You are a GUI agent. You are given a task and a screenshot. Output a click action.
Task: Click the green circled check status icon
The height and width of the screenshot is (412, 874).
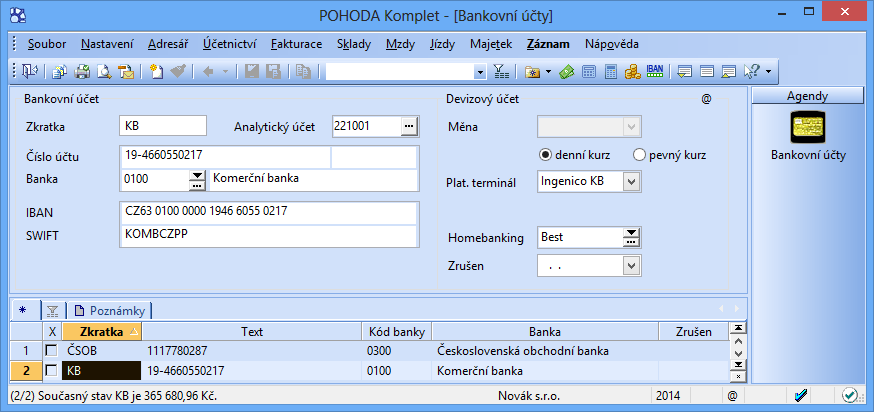point(849,395)
